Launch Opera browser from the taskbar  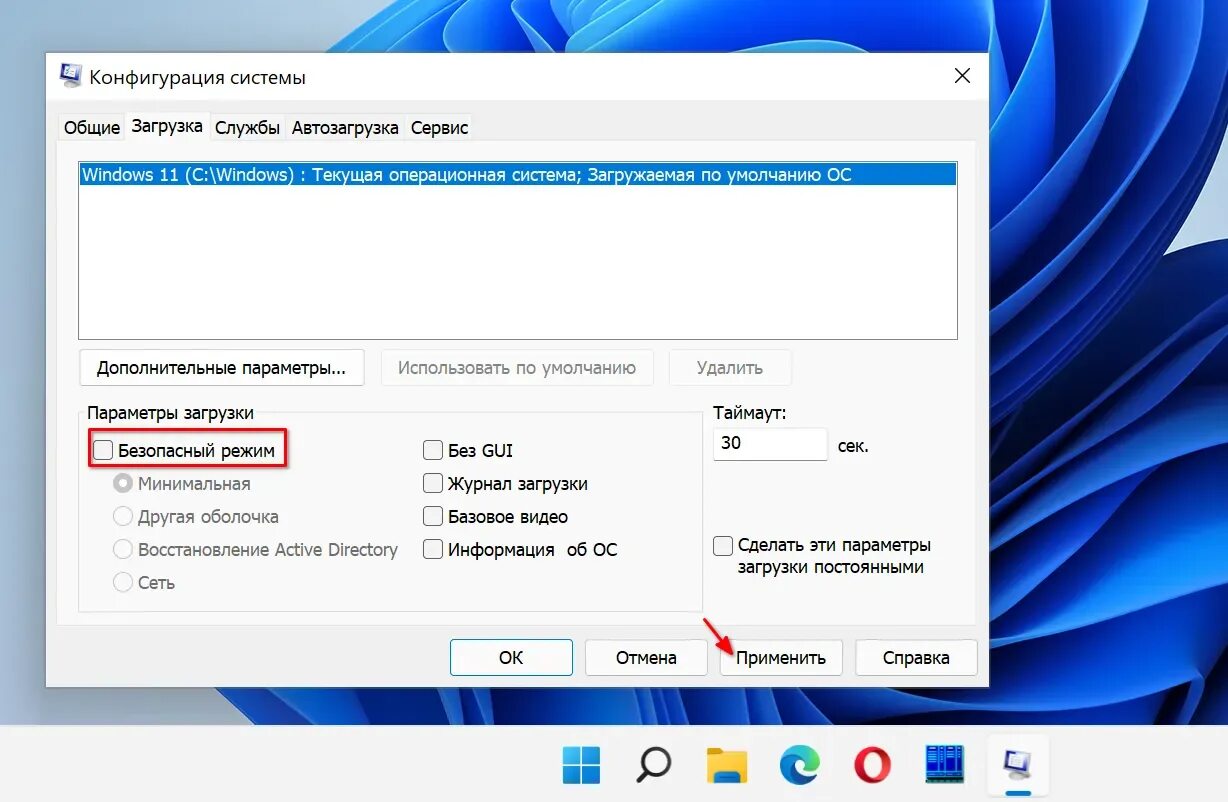point(873,765)
